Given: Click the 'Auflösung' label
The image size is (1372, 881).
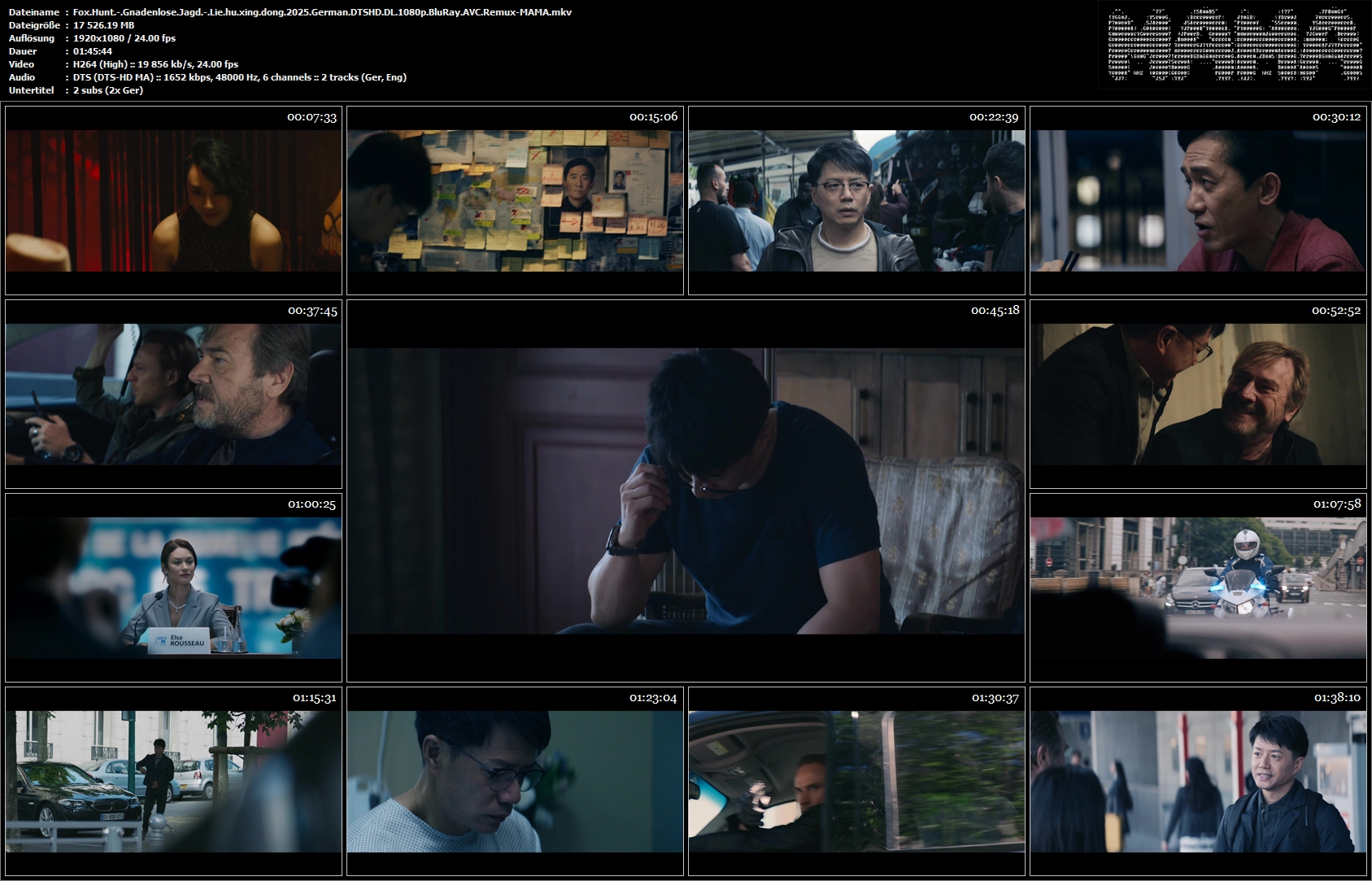Looking at the screenshot, I should 32,38.
